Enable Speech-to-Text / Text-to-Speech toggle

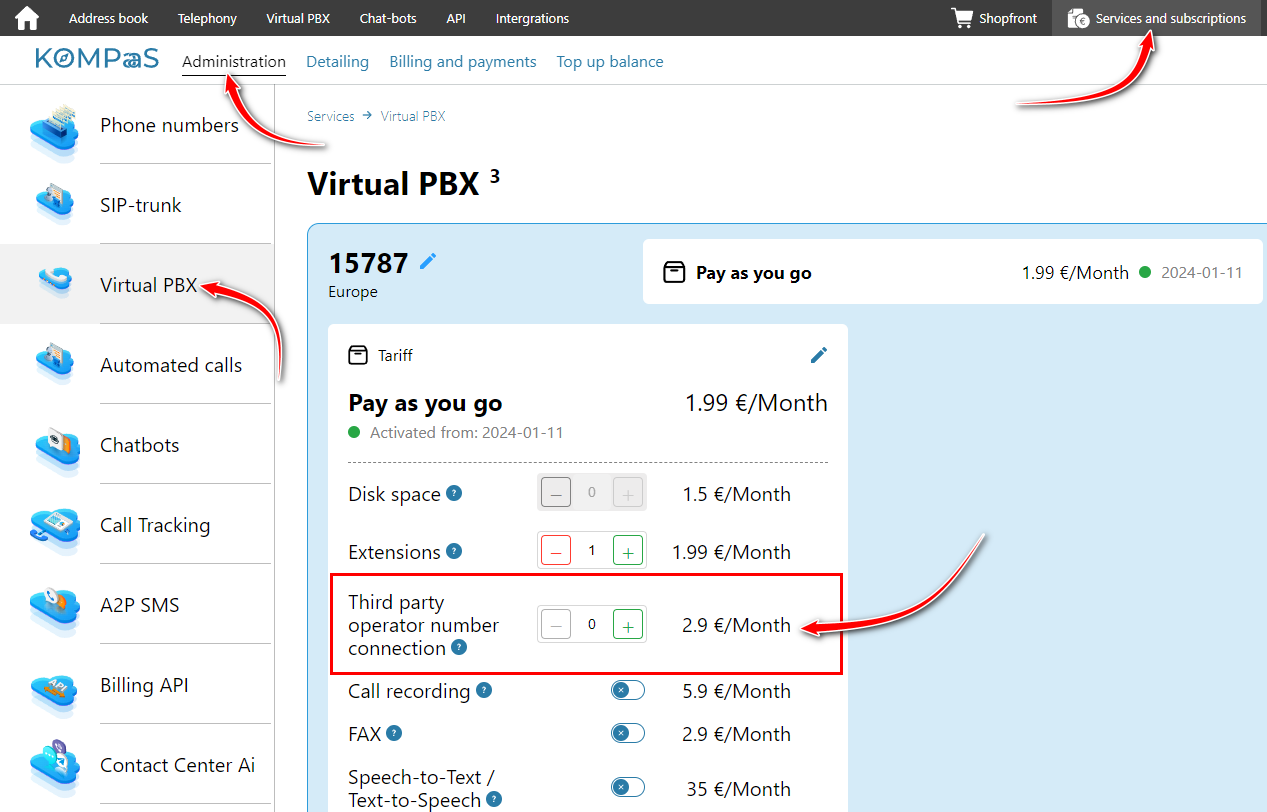click(628, 787)
